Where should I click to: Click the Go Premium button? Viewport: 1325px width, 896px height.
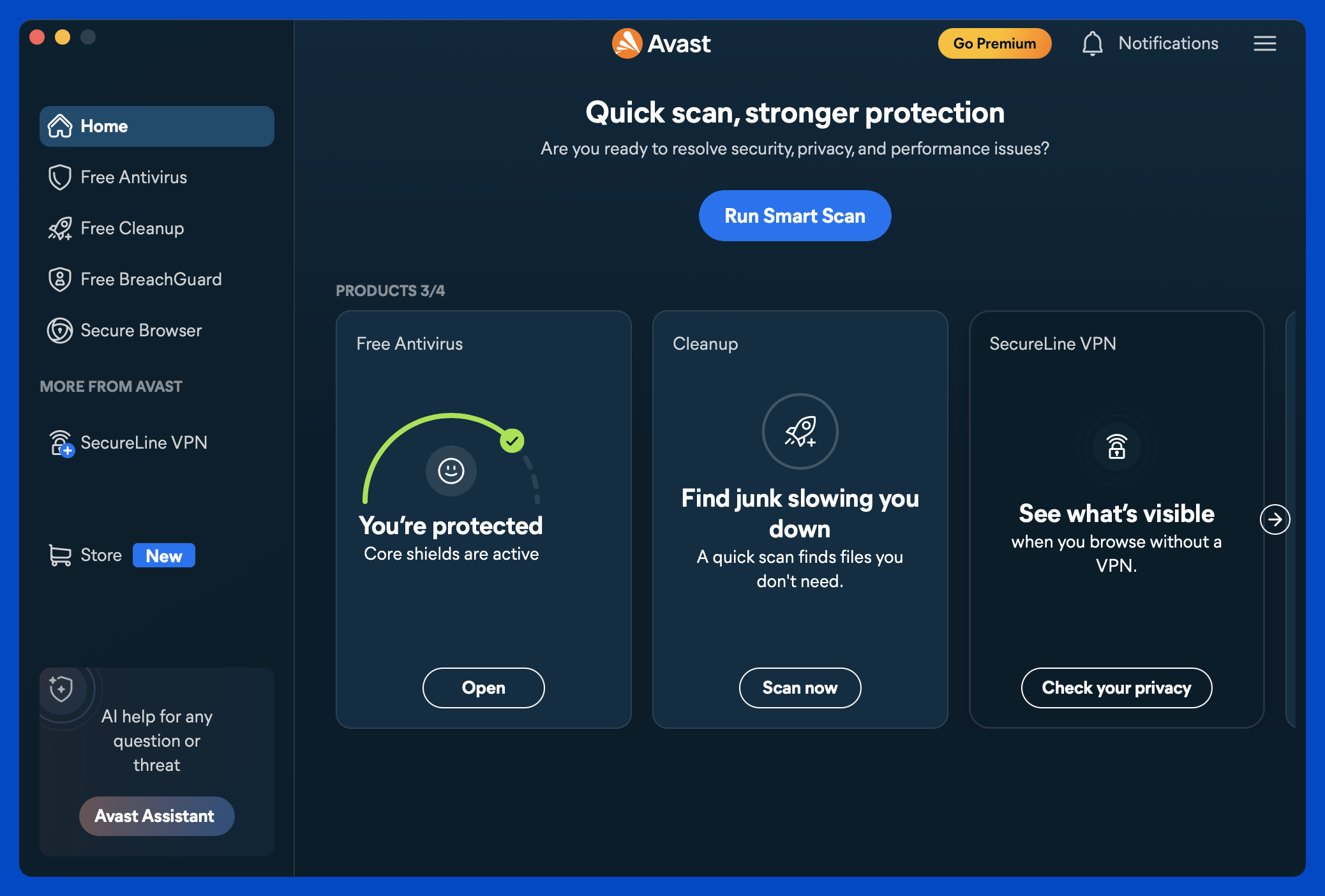(x=994, y=43)
